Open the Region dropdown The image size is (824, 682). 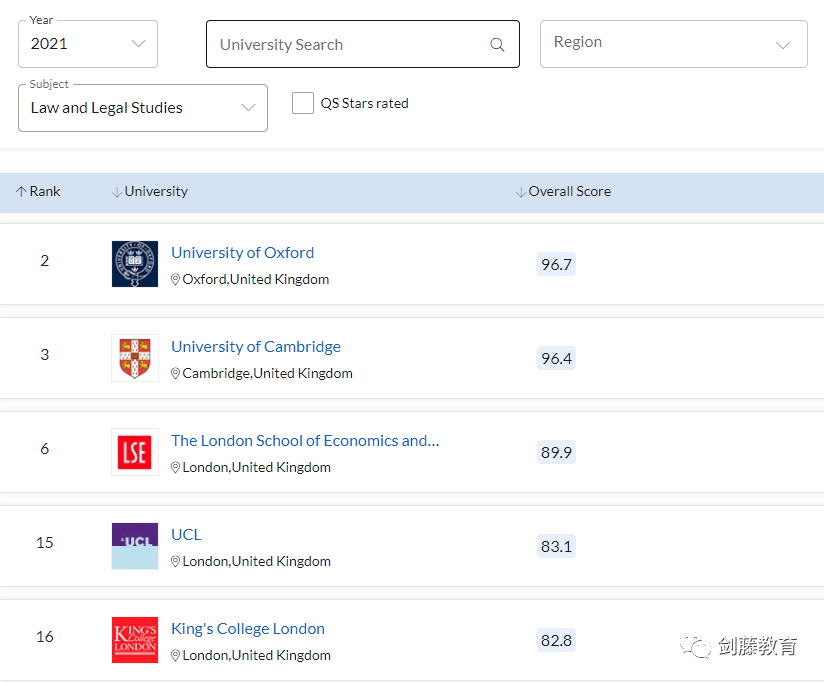click(673, 44)
